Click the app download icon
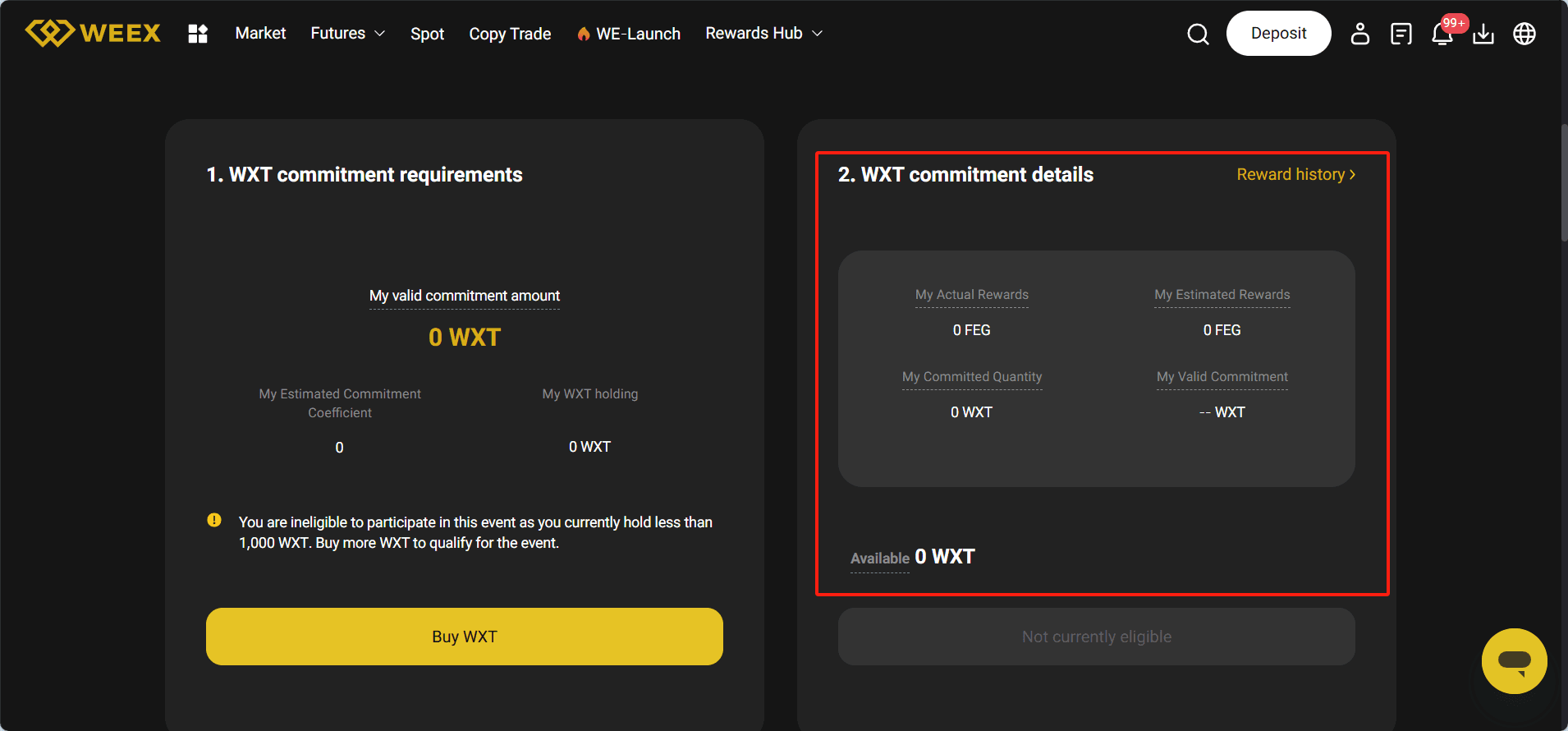Viewport: 1568px width, 731px height. tap(1483, 34)
